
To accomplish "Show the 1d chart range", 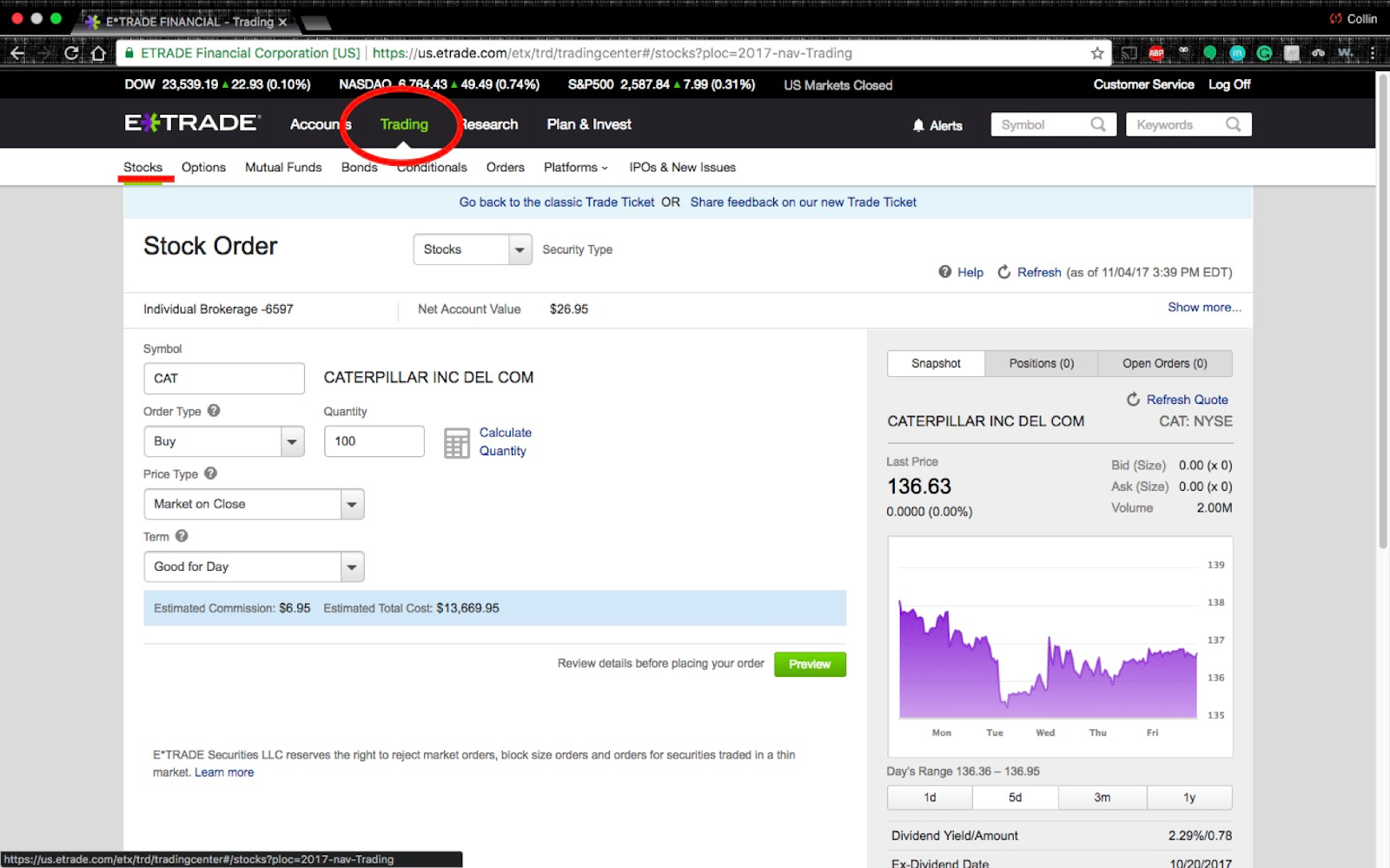I will point(930,797).
